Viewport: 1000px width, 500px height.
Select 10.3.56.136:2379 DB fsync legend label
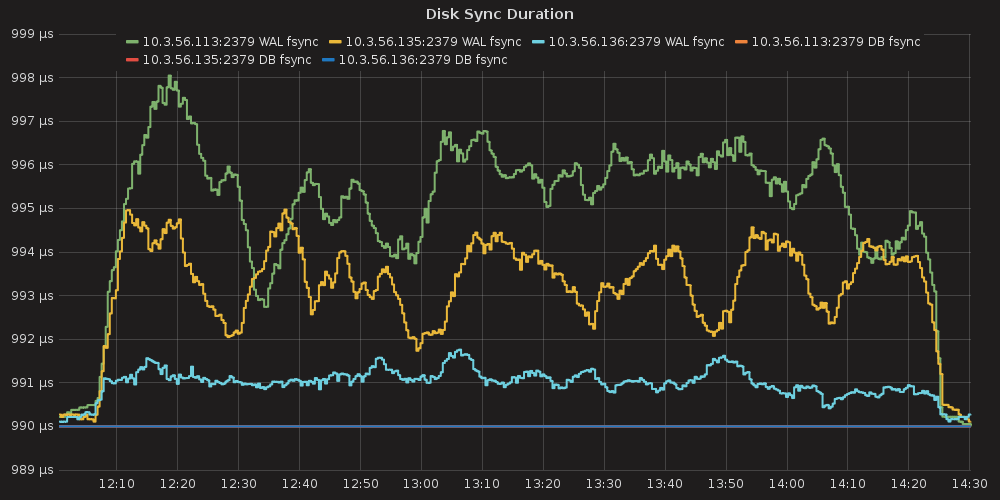click(423, 60)
